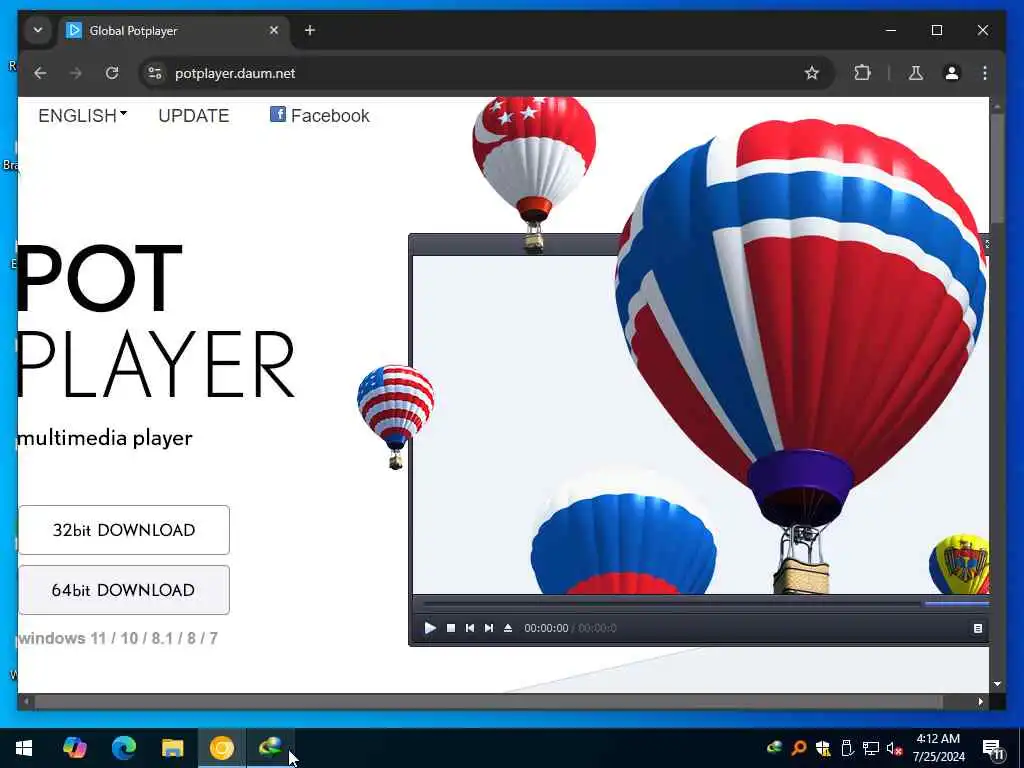Open the UPDATE menu item
The width and height of the screenshot is (1024, 768).
point(193,116)
